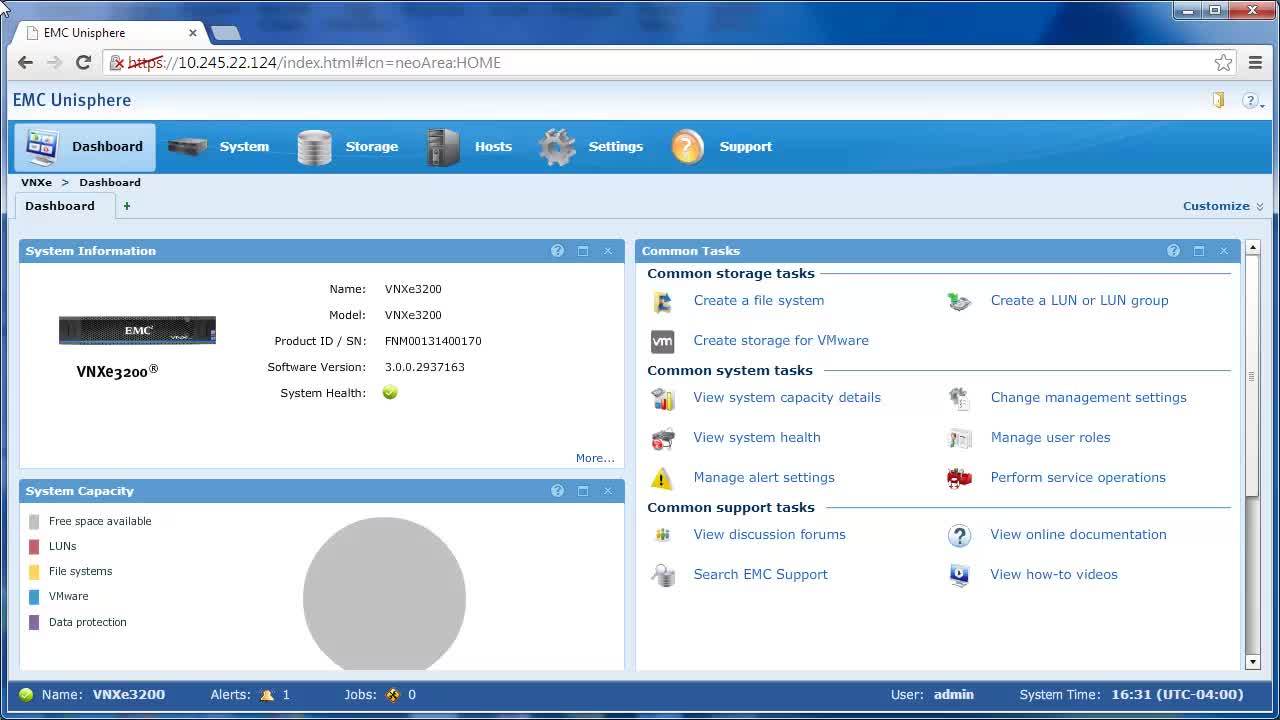
Task: Open Search EMC Support link
Action: (760, 574)
